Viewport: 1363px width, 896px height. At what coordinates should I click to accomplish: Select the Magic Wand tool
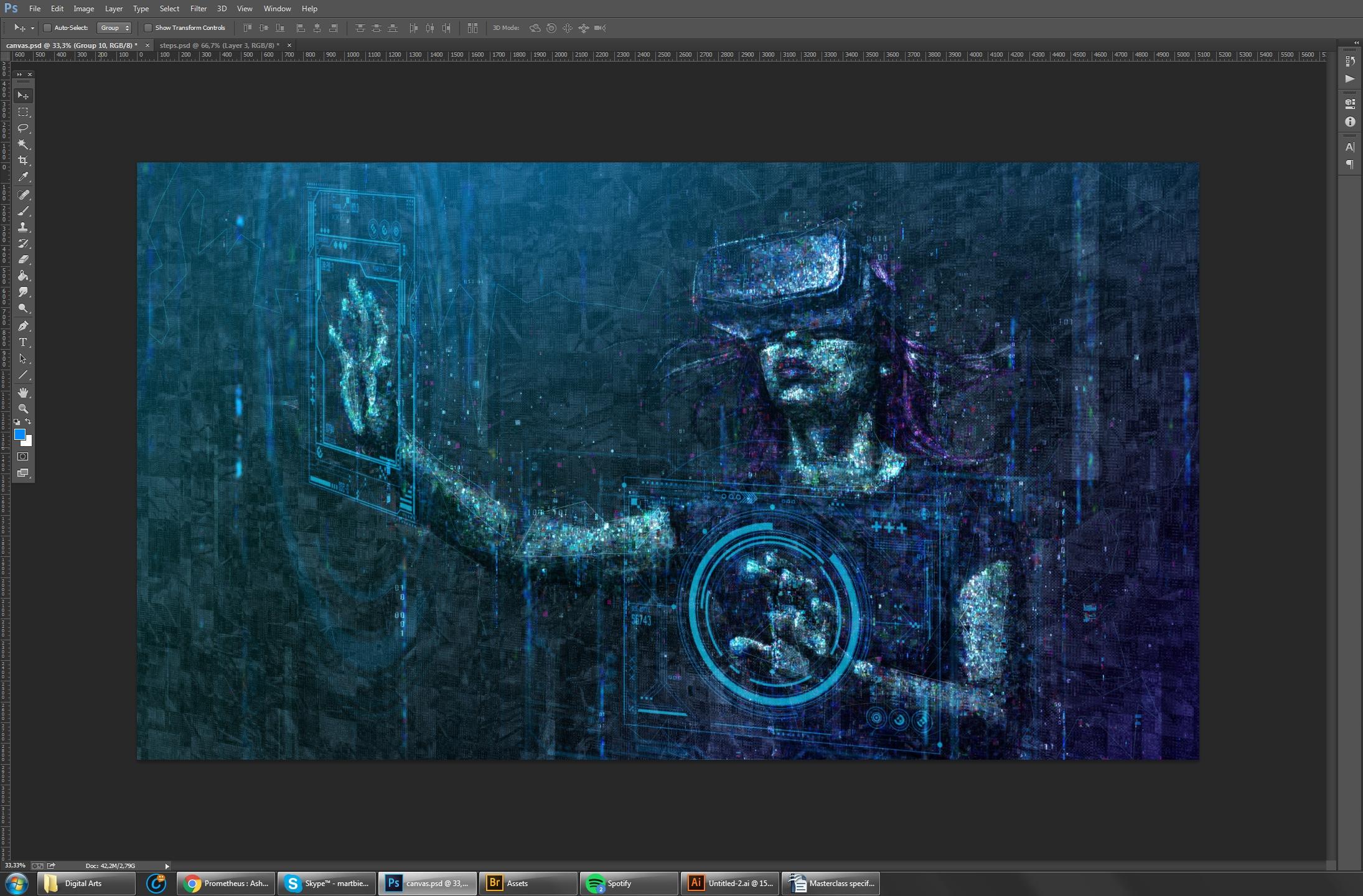tap(23, 144)
